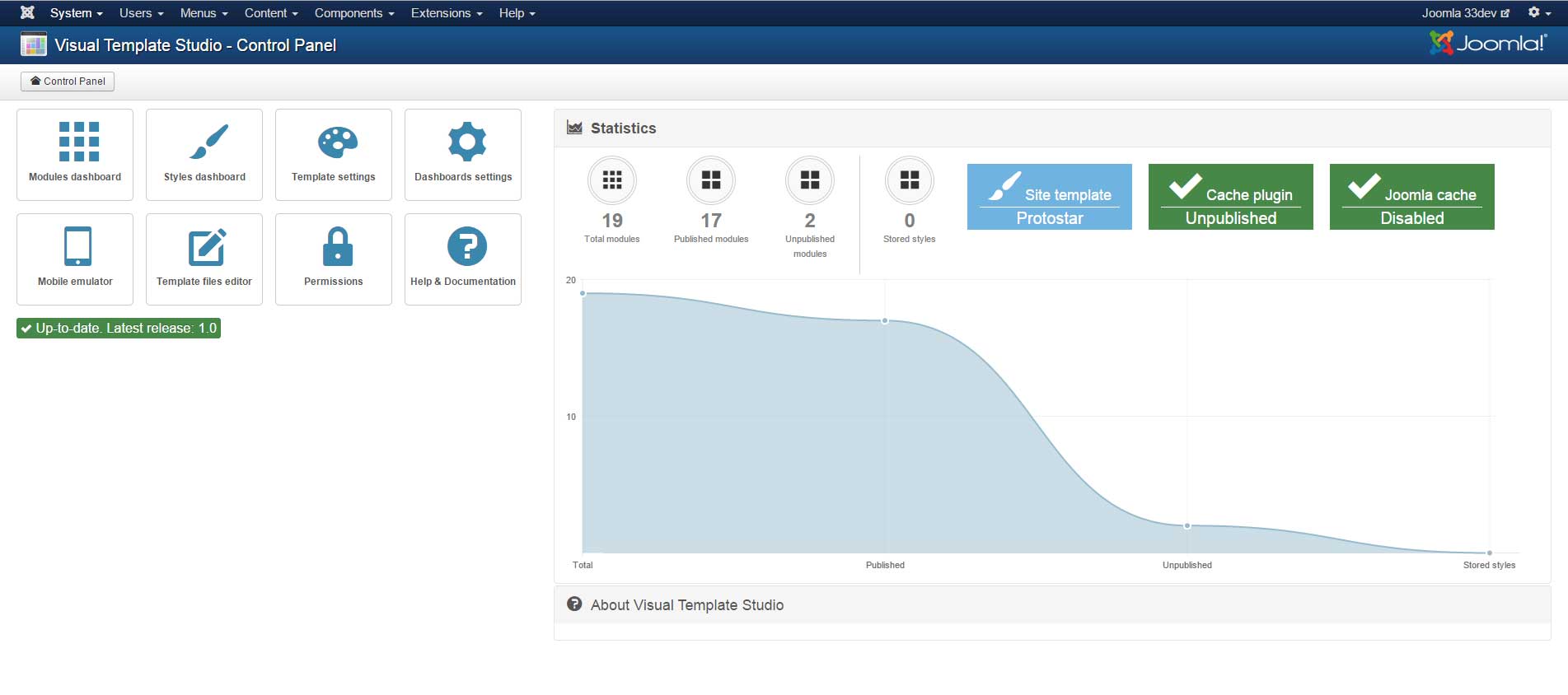
Task: Open the Users dropdown menu
Action: pos(141,13)
